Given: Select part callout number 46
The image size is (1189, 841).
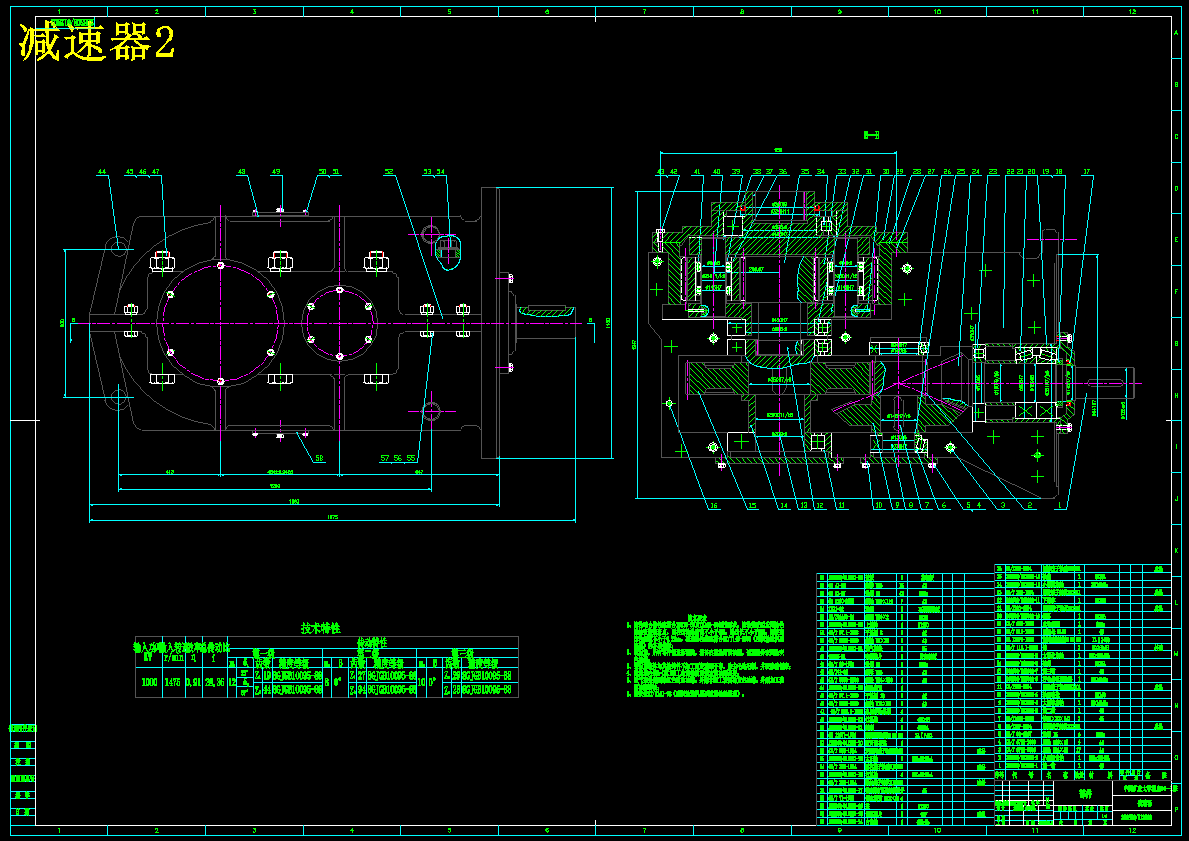Looking at the screenshot, I should [x=143, y=172].
